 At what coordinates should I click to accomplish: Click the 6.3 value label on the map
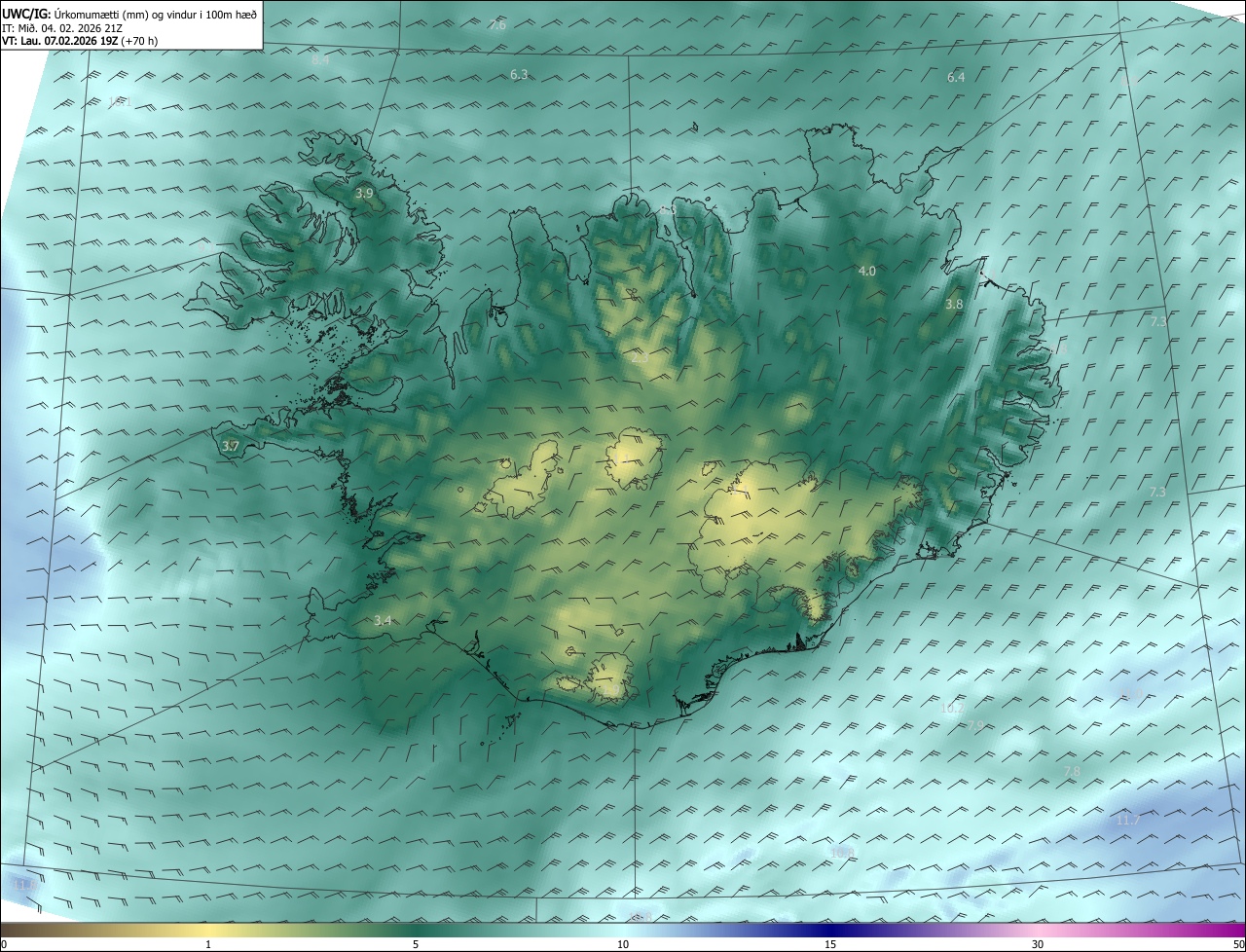point(519,75)
